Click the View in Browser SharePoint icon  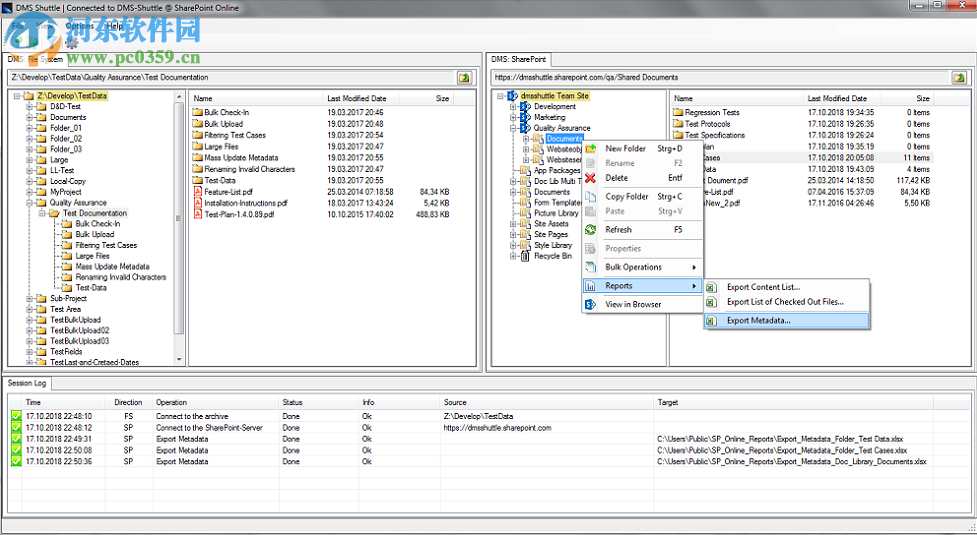[x=590, y=304]
